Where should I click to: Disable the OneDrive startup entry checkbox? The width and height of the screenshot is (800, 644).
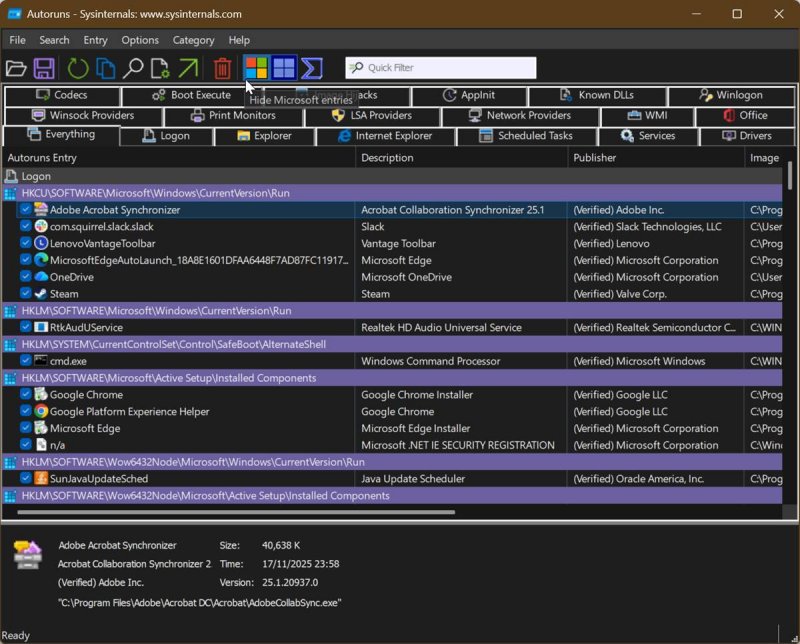tap(26, 277)
